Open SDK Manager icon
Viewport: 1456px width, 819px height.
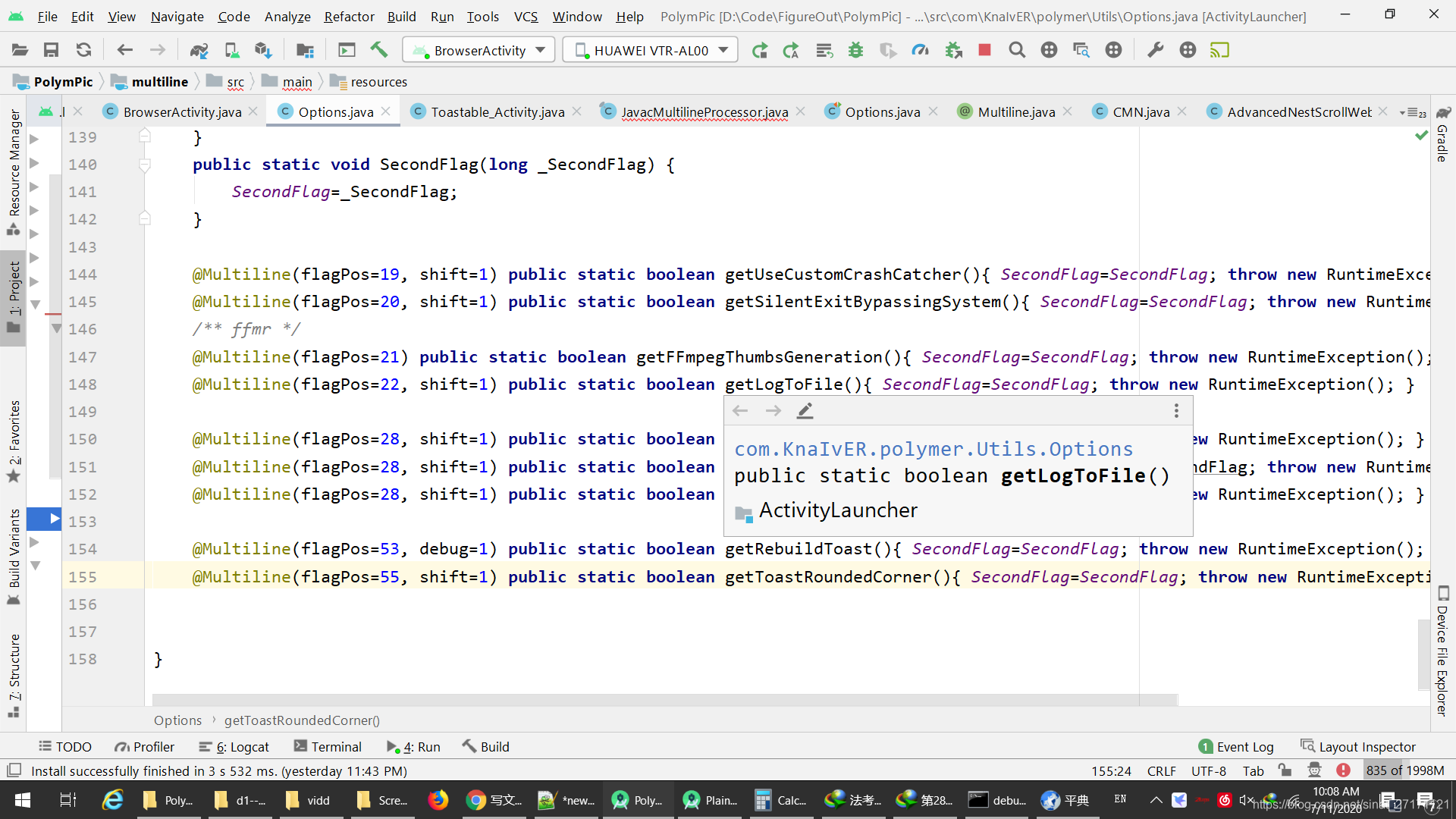pyautogui.click(x=263, y=50)
